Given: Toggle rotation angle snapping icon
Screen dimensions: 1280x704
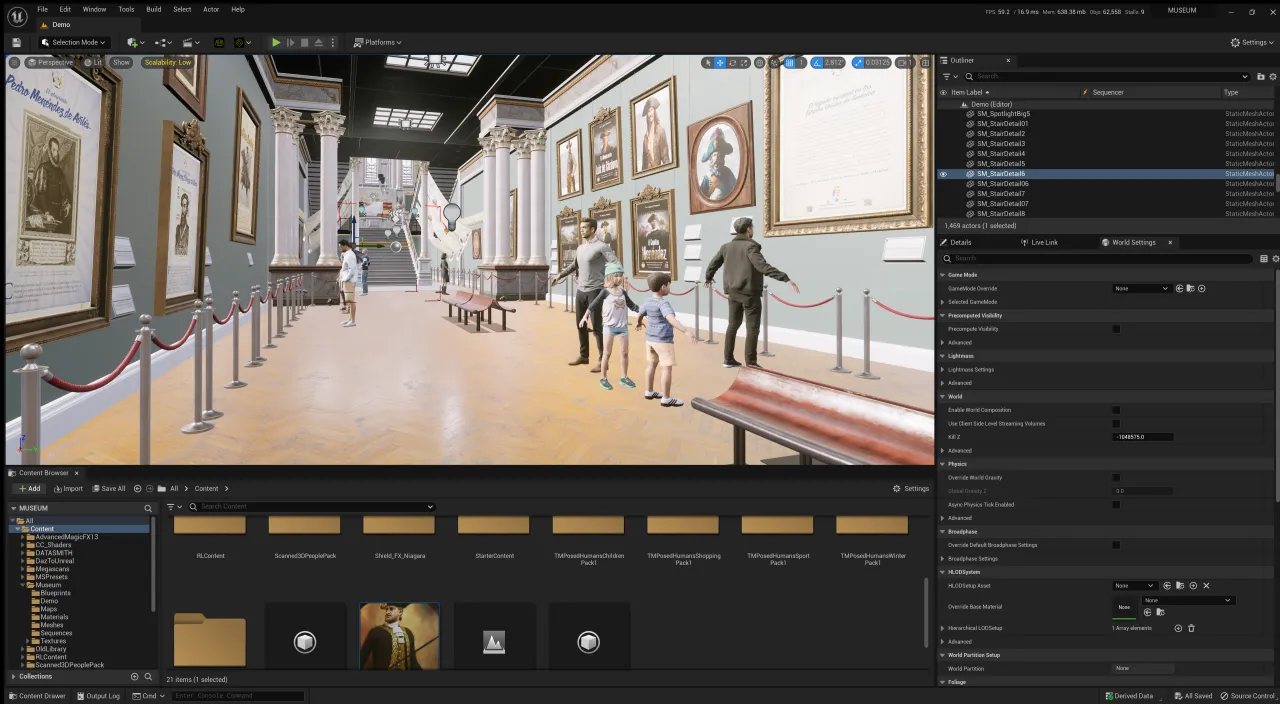Looking at the screenshot, I should point(817,62).
